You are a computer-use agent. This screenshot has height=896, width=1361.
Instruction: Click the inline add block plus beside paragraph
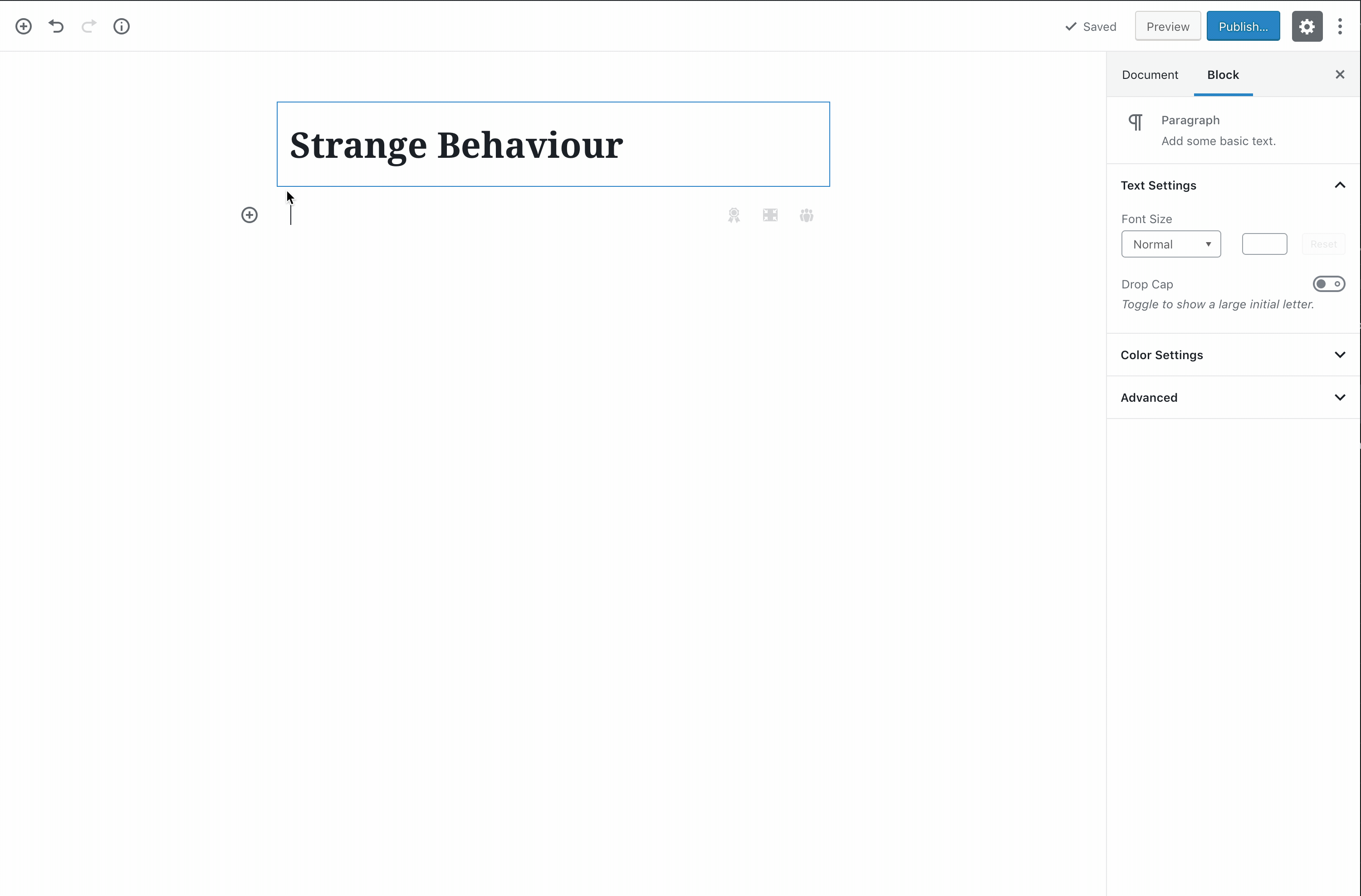pyautogui.click(x=250, y=215)
